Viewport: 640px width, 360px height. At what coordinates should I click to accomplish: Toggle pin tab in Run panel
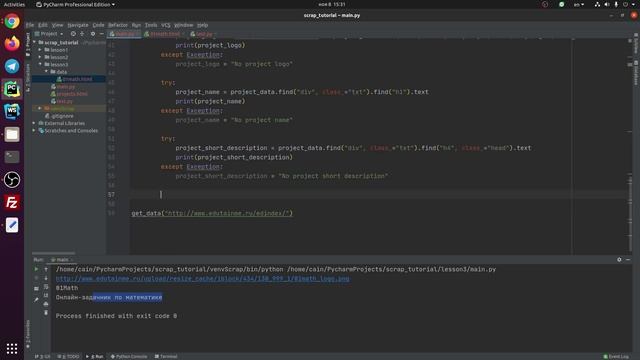click(36, 300)
